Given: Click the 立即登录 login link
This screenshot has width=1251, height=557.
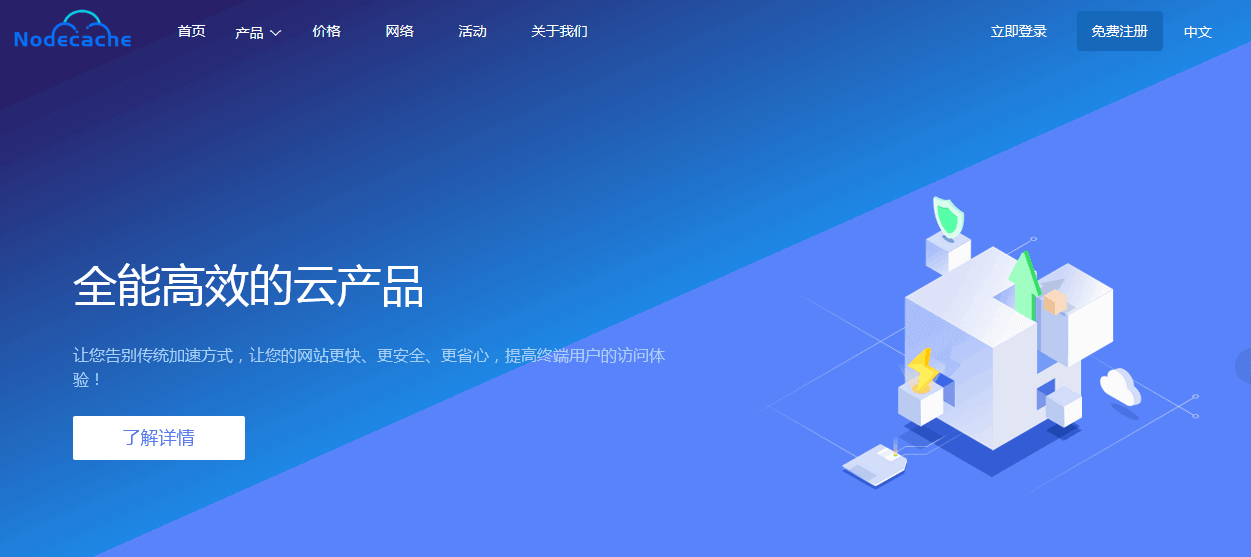Looking at the screenshot, I should [x=1019, y=31].
